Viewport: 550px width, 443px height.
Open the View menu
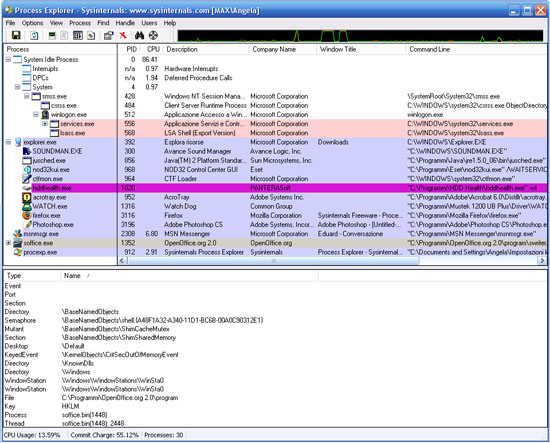coord(56,23)
